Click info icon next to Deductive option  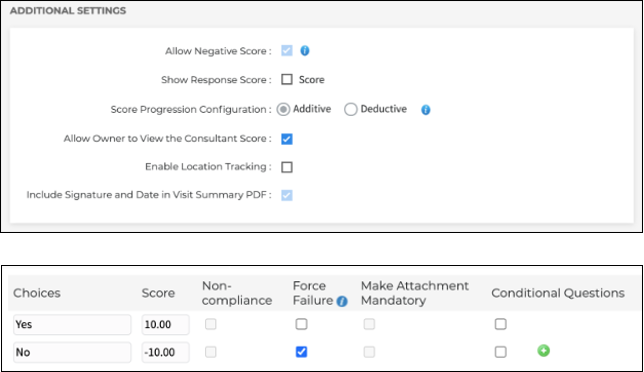(x=426, y=110)
